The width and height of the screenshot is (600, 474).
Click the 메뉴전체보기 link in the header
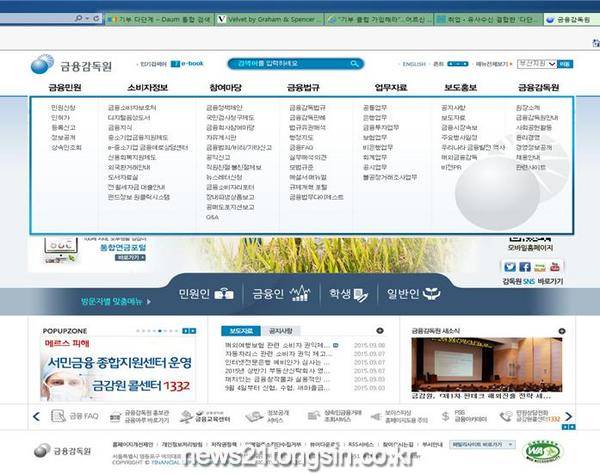(492, 64)
